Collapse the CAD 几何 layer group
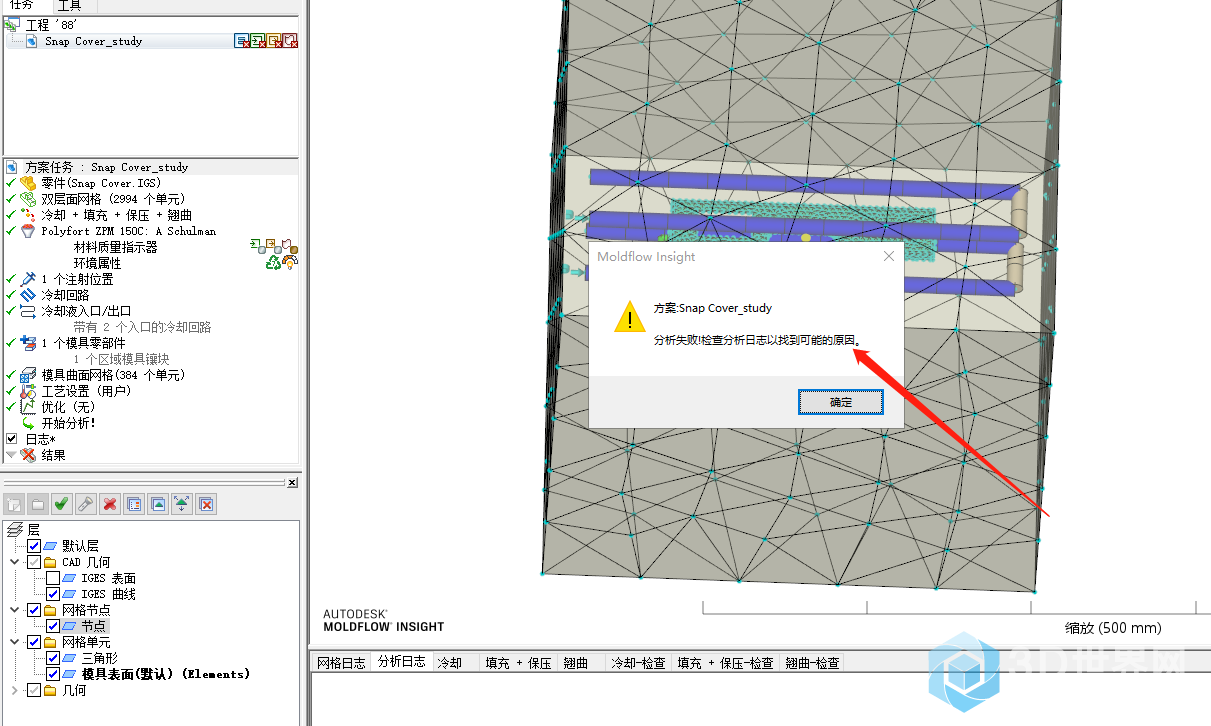 coord(15,562)
